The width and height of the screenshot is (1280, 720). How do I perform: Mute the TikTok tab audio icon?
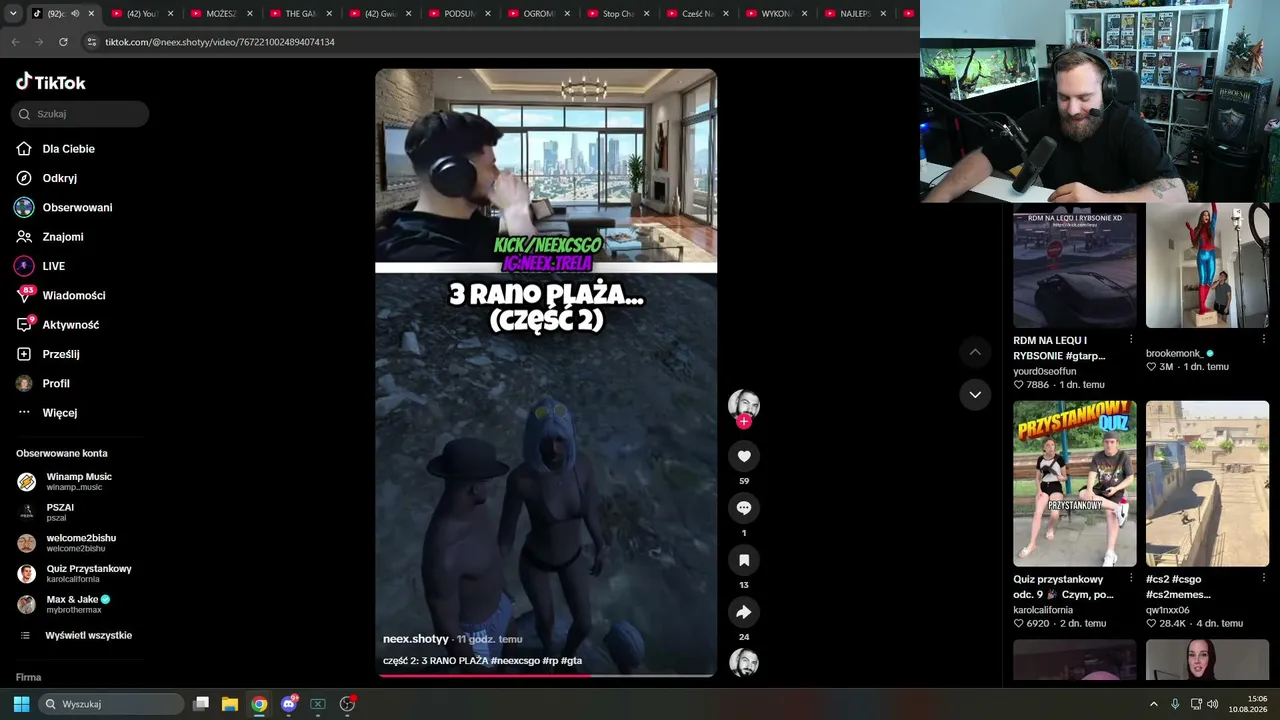click(x=75, y=14)
